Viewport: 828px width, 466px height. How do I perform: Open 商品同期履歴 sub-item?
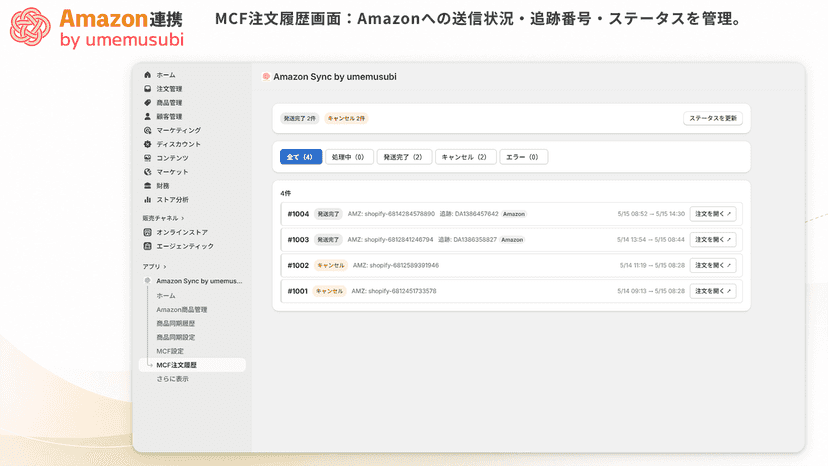tap(175, 323)
